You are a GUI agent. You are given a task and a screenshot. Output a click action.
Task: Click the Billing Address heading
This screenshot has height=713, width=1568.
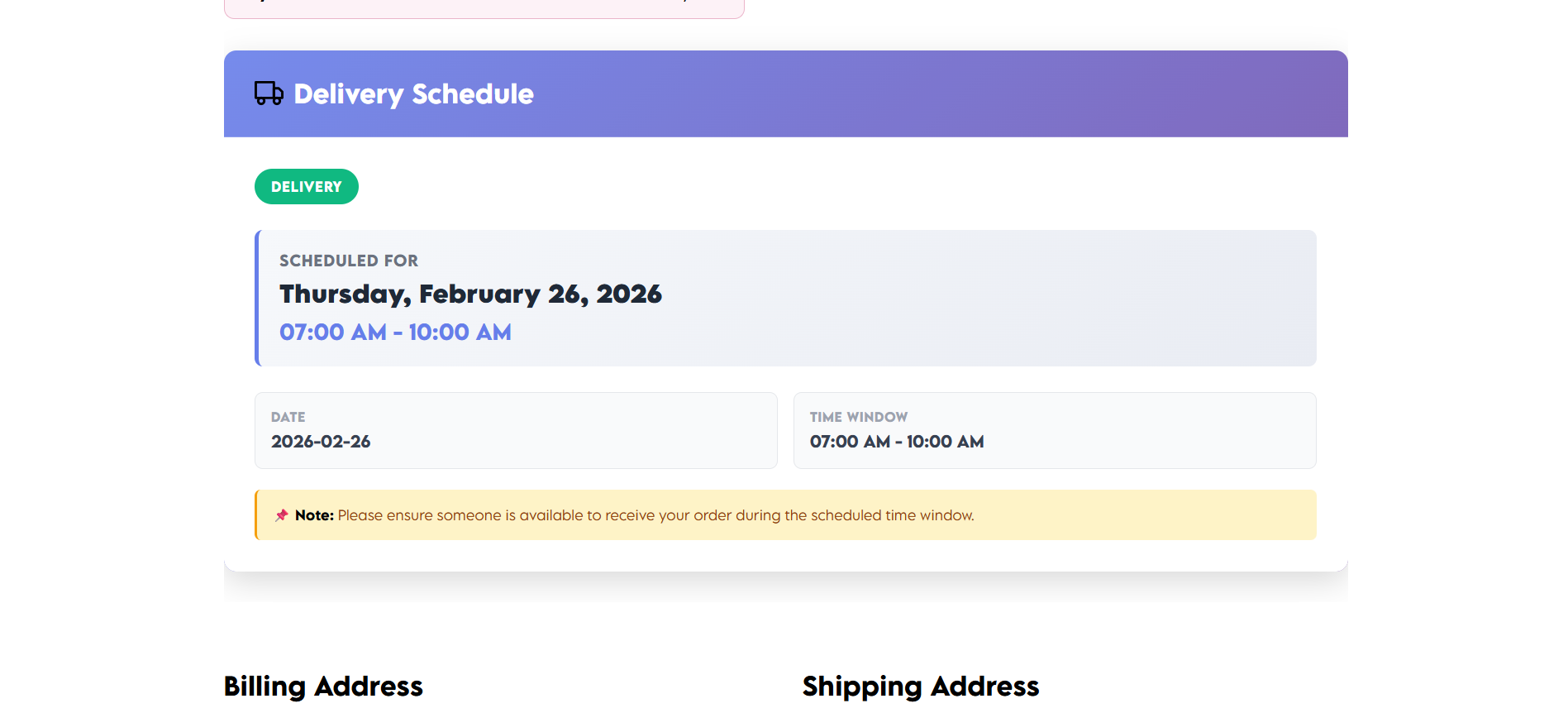click(x=323, y=686)
